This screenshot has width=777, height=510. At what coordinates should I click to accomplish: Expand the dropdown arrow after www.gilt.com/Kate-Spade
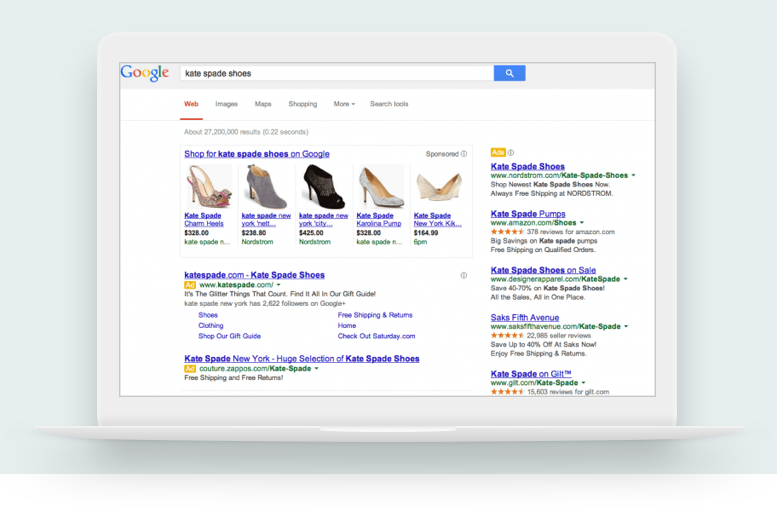pos(583,383)
